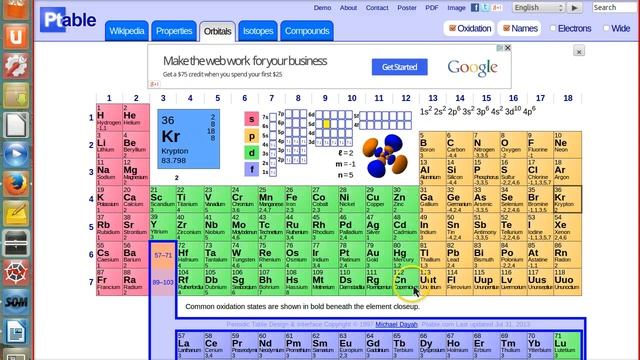Select the Hydrogen element cell

coord(109,118)
